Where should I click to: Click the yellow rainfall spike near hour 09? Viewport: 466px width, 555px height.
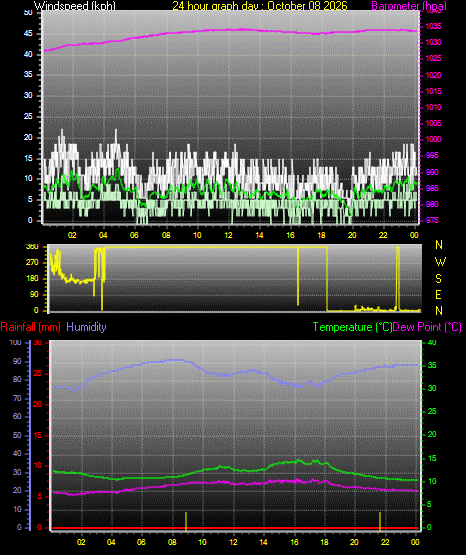pos(185,521)
